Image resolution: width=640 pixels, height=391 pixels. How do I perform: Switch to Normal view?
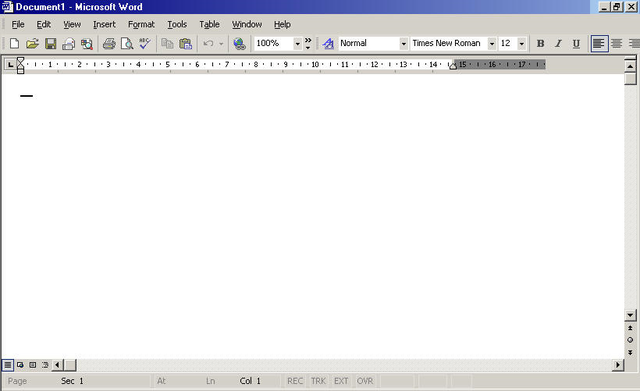point(8,364)
